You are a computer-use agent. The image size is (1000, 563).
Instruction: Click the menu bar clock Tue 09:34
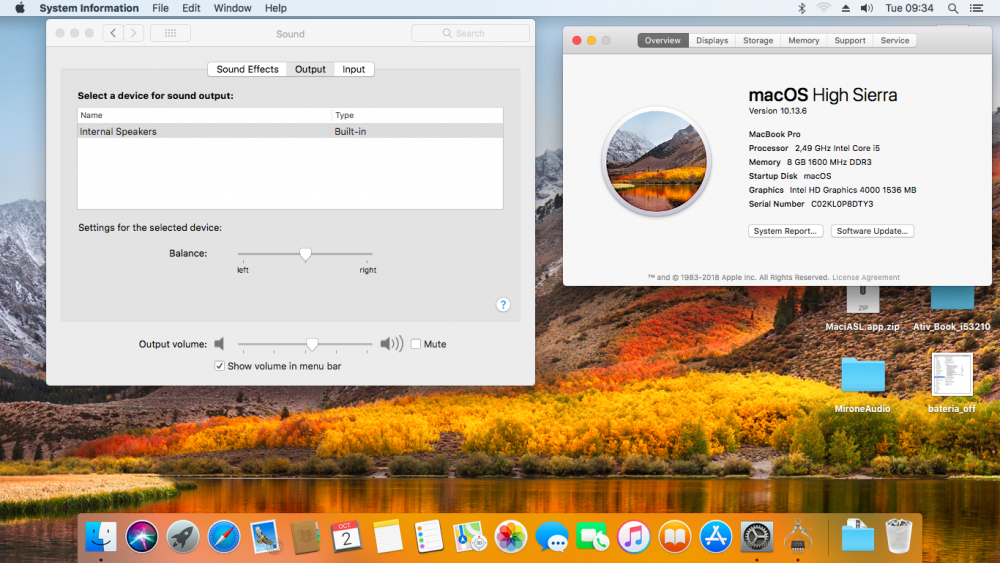tap(909, 8)
